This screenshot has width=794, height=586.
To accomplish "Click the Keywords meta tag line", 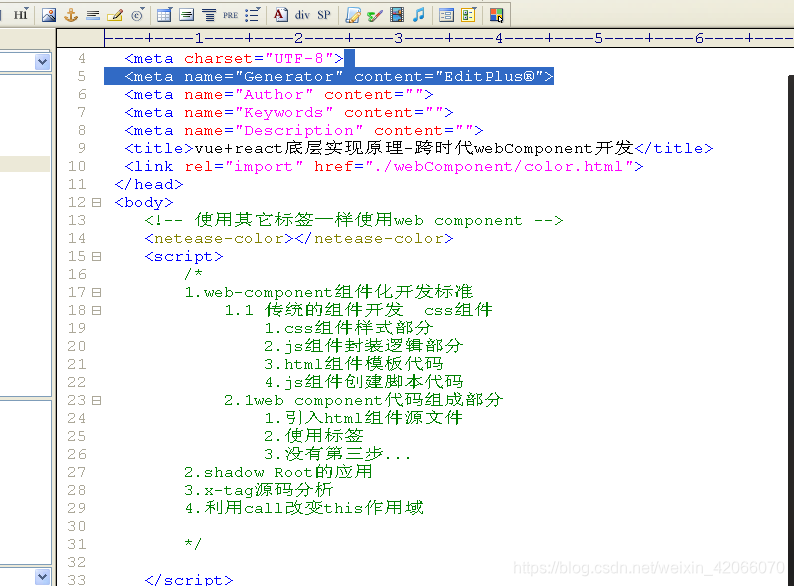I will [x=289, y=112].
